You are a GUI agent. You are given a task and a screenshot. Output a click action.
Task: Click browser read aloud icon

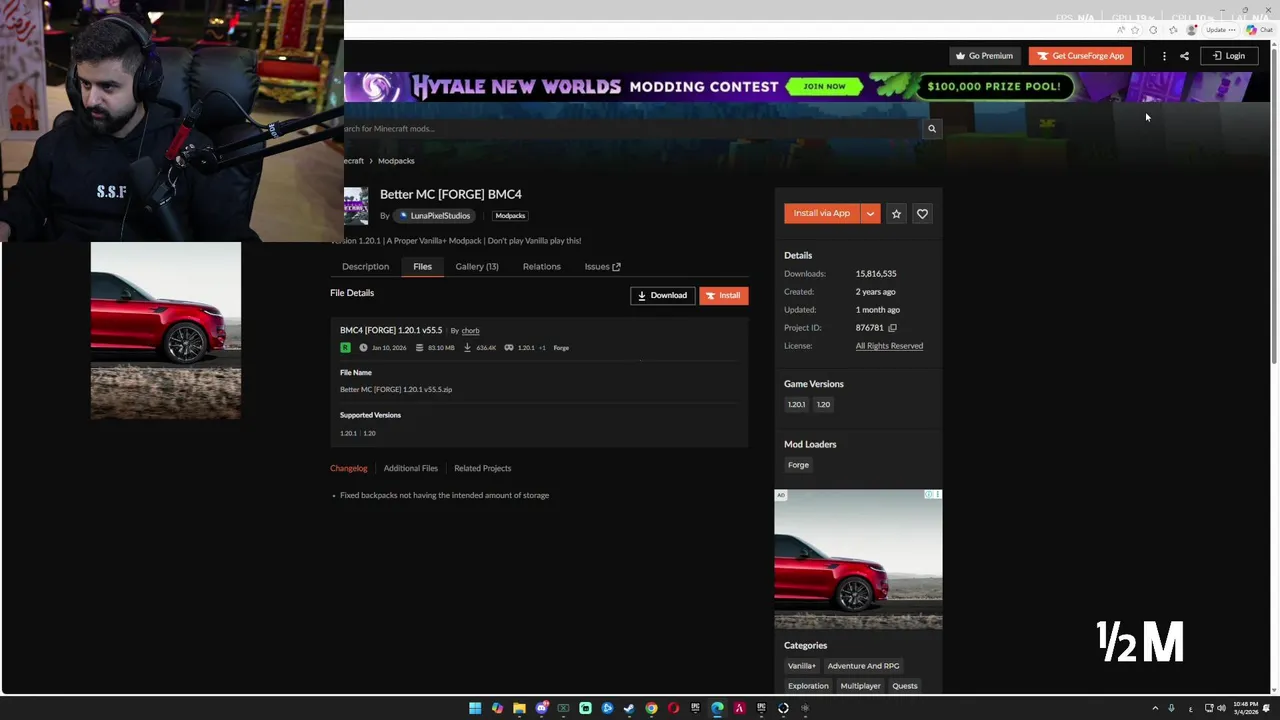tap(1121, 30)
